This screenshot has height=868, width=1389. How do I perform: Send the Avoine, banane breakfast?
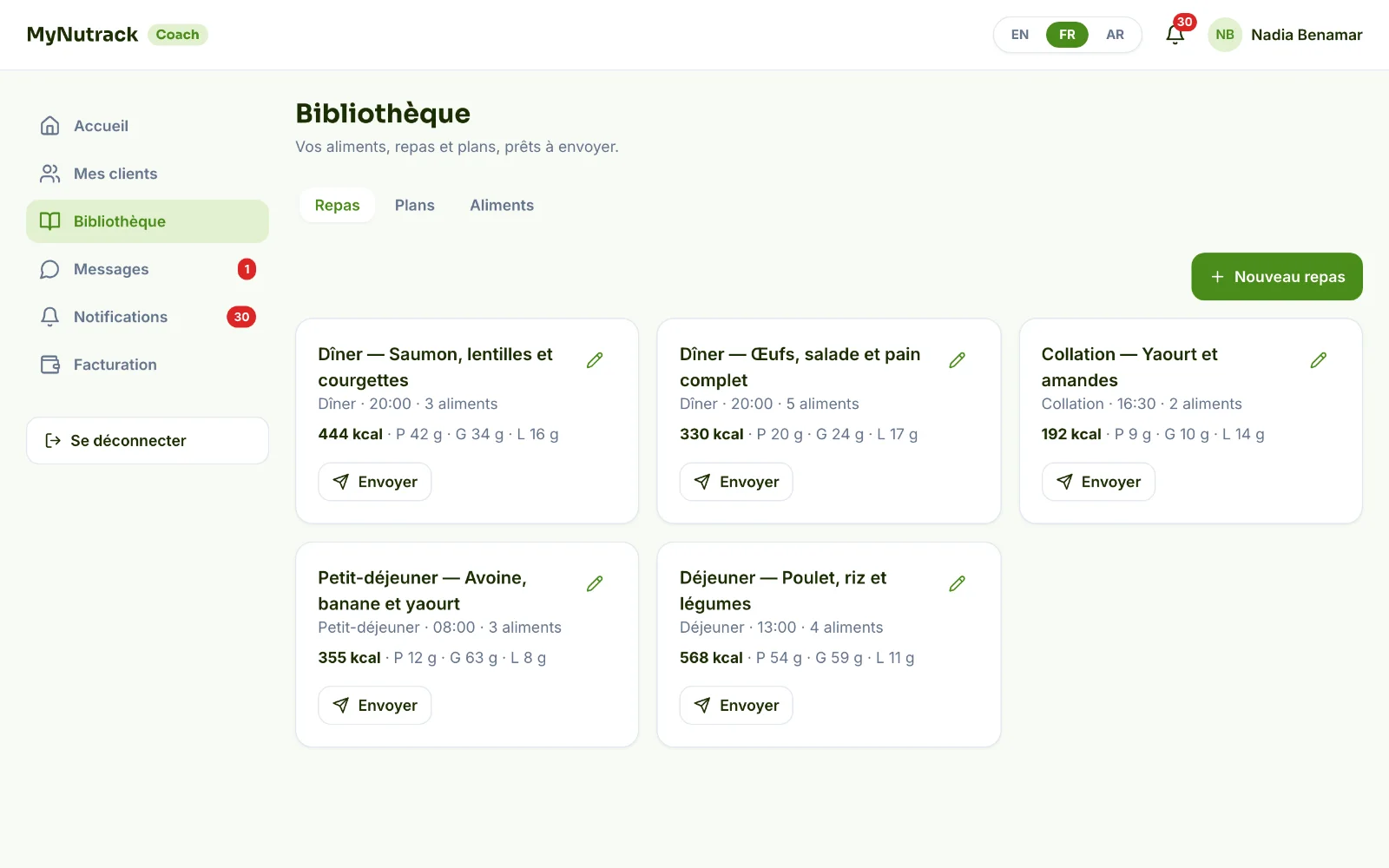(375, 706)
